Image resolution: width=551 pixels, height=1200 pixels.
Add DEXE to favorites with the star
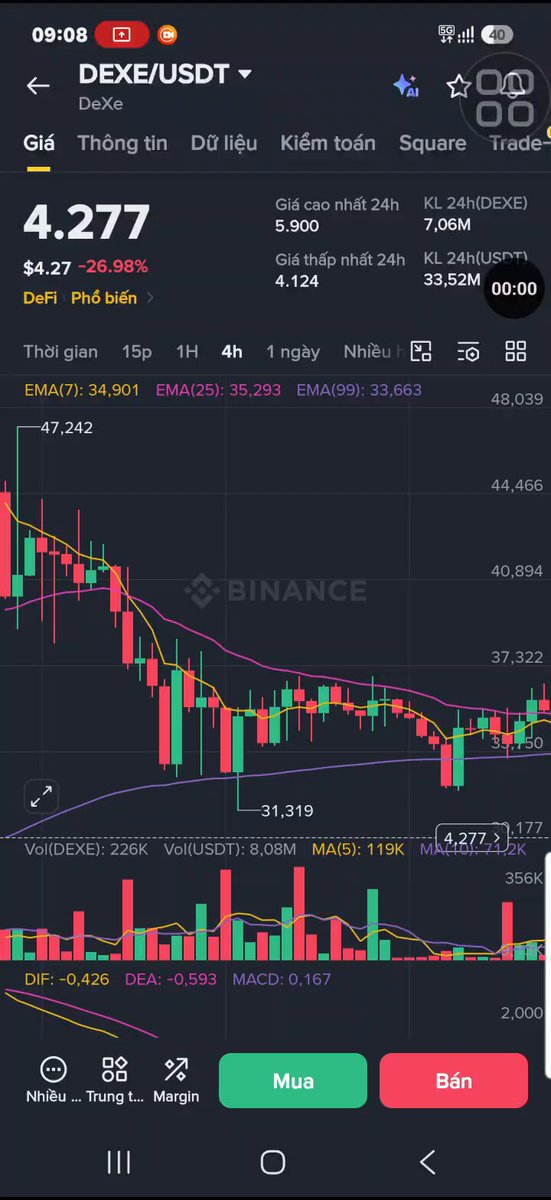[x=459, y=86]
